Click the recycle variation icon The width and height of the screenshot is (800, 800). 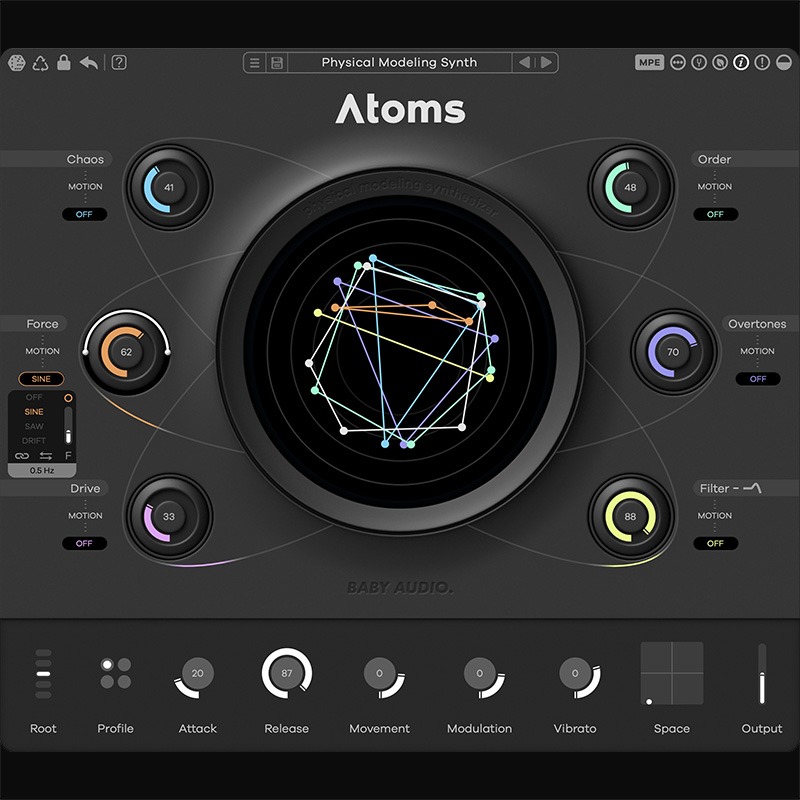[40, 63]
